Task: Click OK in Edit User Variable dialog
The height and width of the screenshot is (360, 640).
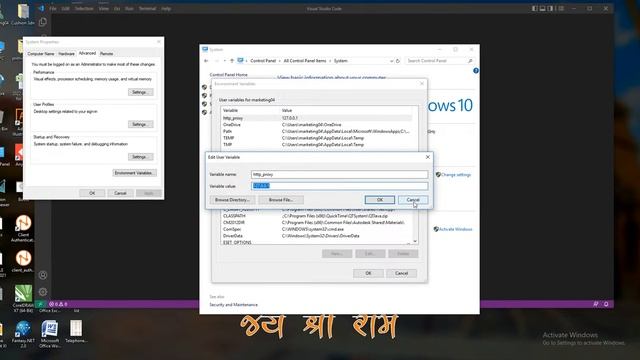Action: click(x=380, y=200)
